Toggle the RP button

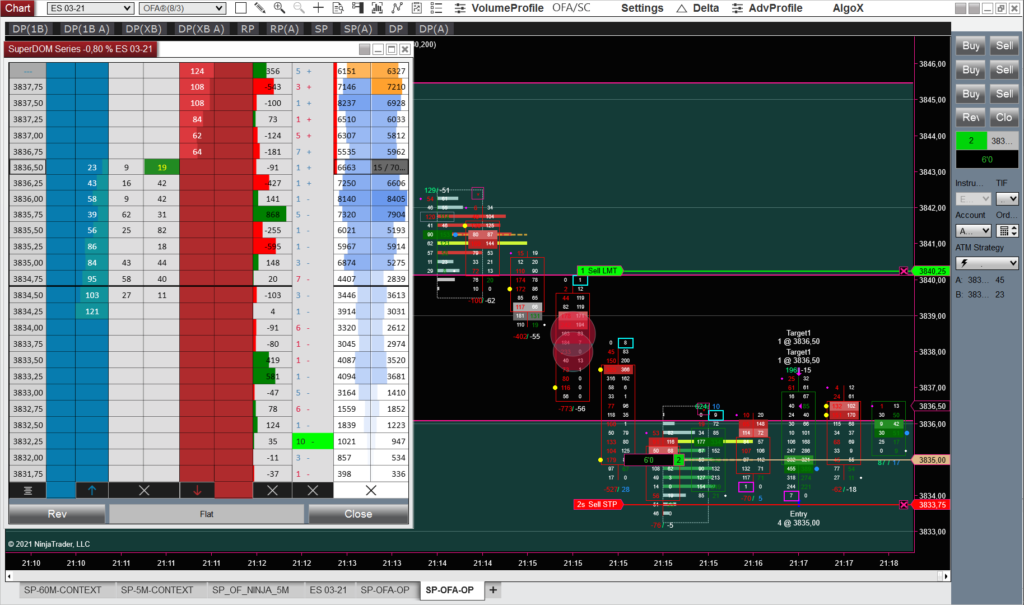click(x=248, y=29)
